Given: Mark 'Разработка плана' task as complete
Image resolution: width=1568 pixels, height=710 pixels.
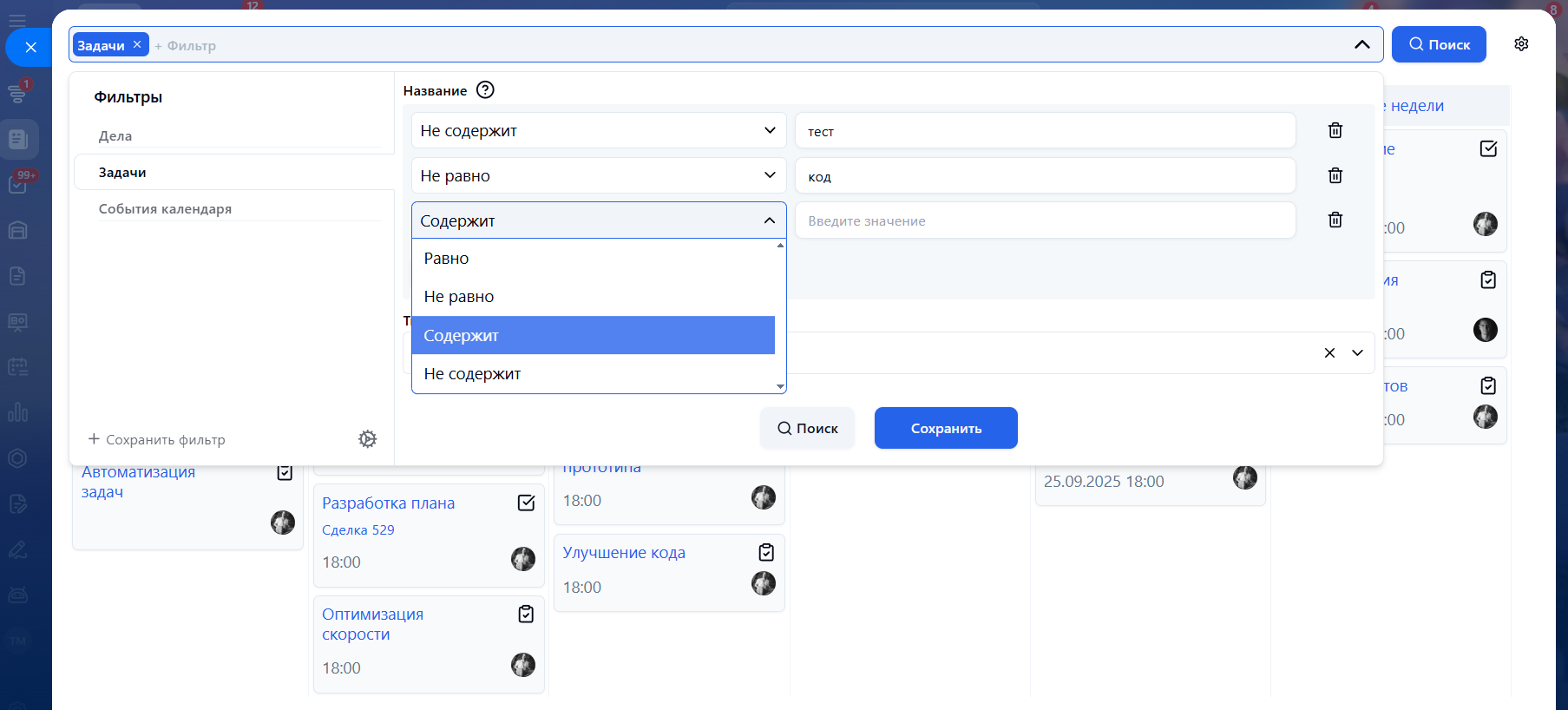Looking at the screenshot, I should [526, 503].
